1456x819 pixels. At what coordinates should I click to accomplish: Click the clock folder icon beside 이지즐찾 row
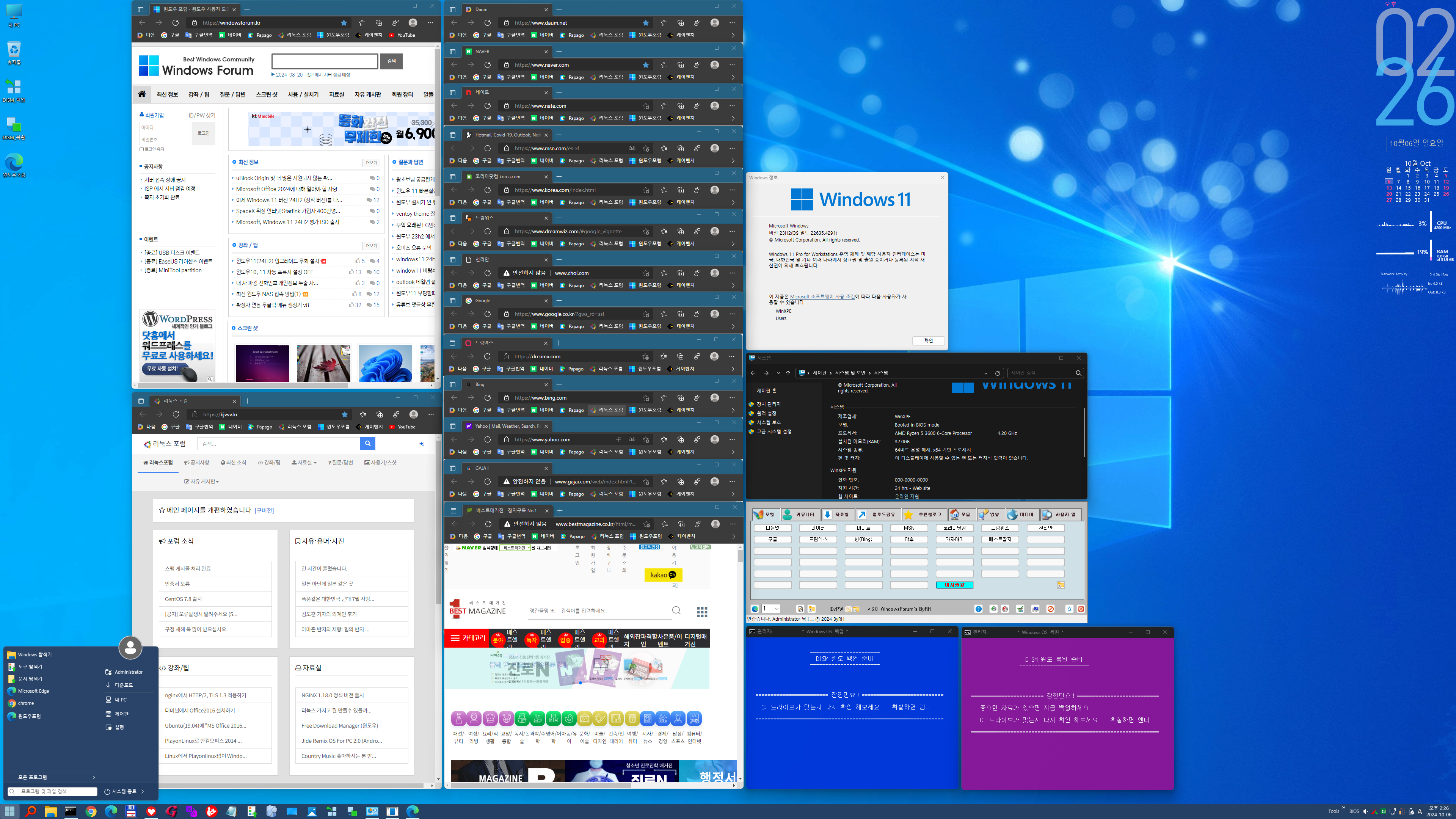pyautogui.click(x=1061, y=585)
